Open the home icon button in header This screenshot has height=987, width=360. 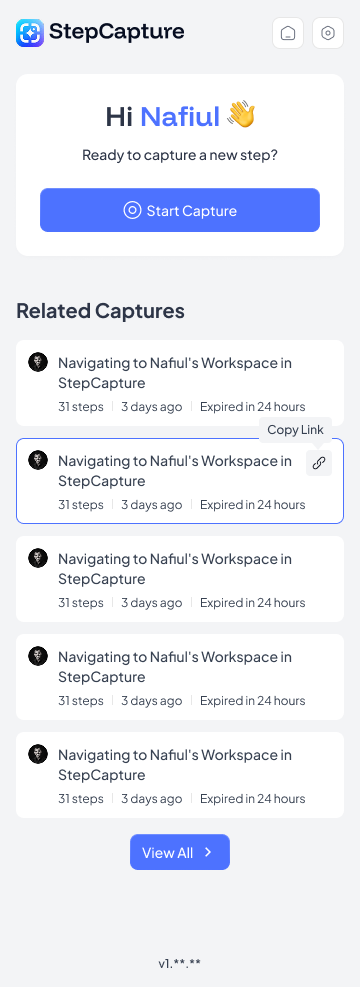[x=288, y=33]
